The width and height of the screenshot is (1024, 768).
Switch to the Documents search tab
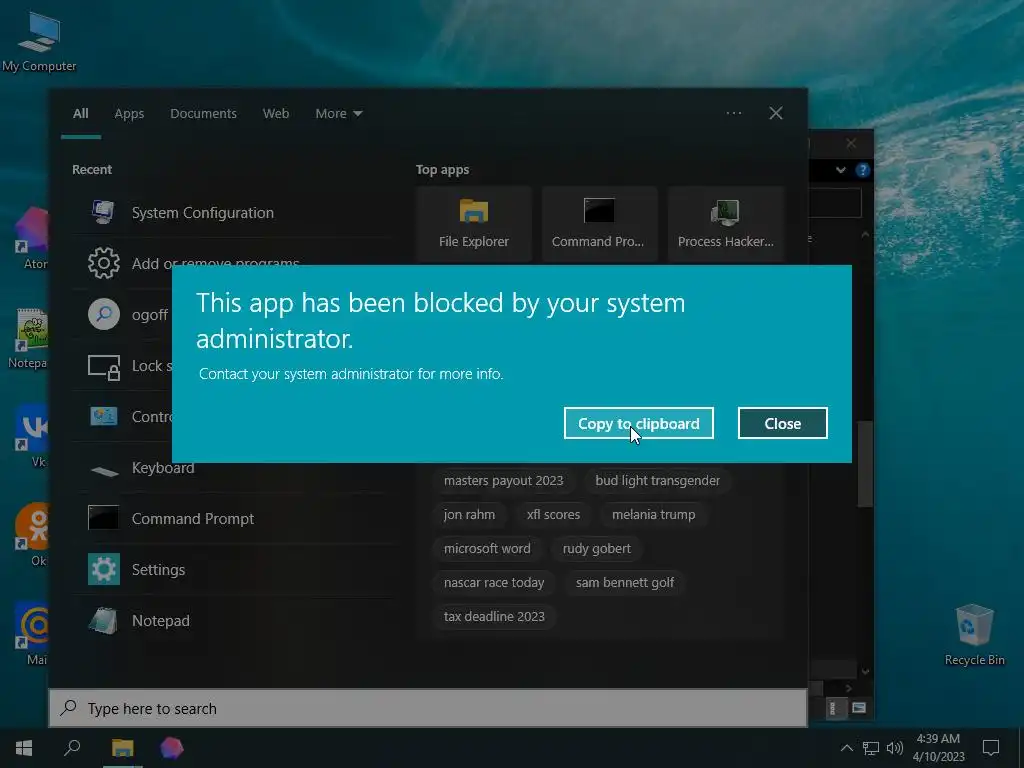203,113
